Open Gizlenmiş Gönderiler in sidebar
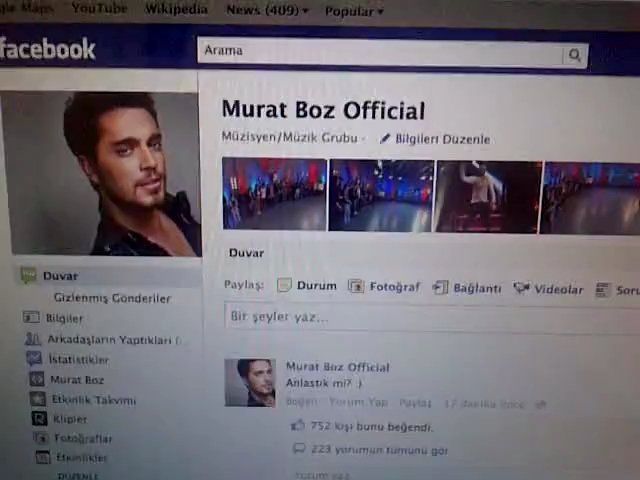This screenshot has width=640, height=480. tap(112, 298)
